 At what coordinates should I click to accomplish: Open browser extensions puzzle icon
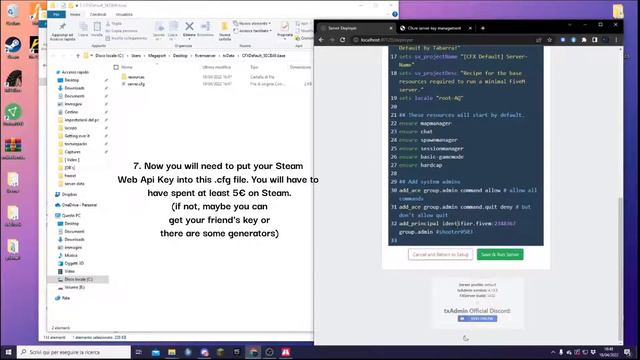click(584, 40)
